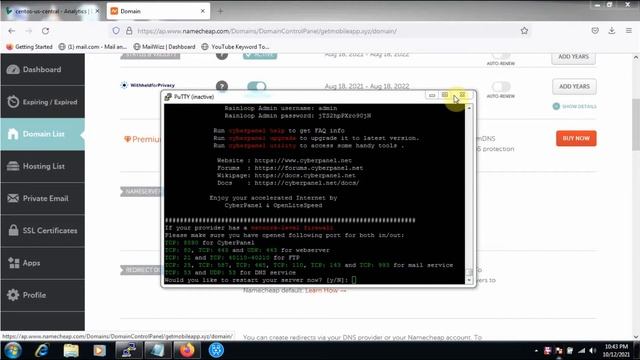The height and width of the screenshot is (360, 640).
Task: Open Hosting List in sidebar
Action: click(42, 166)
